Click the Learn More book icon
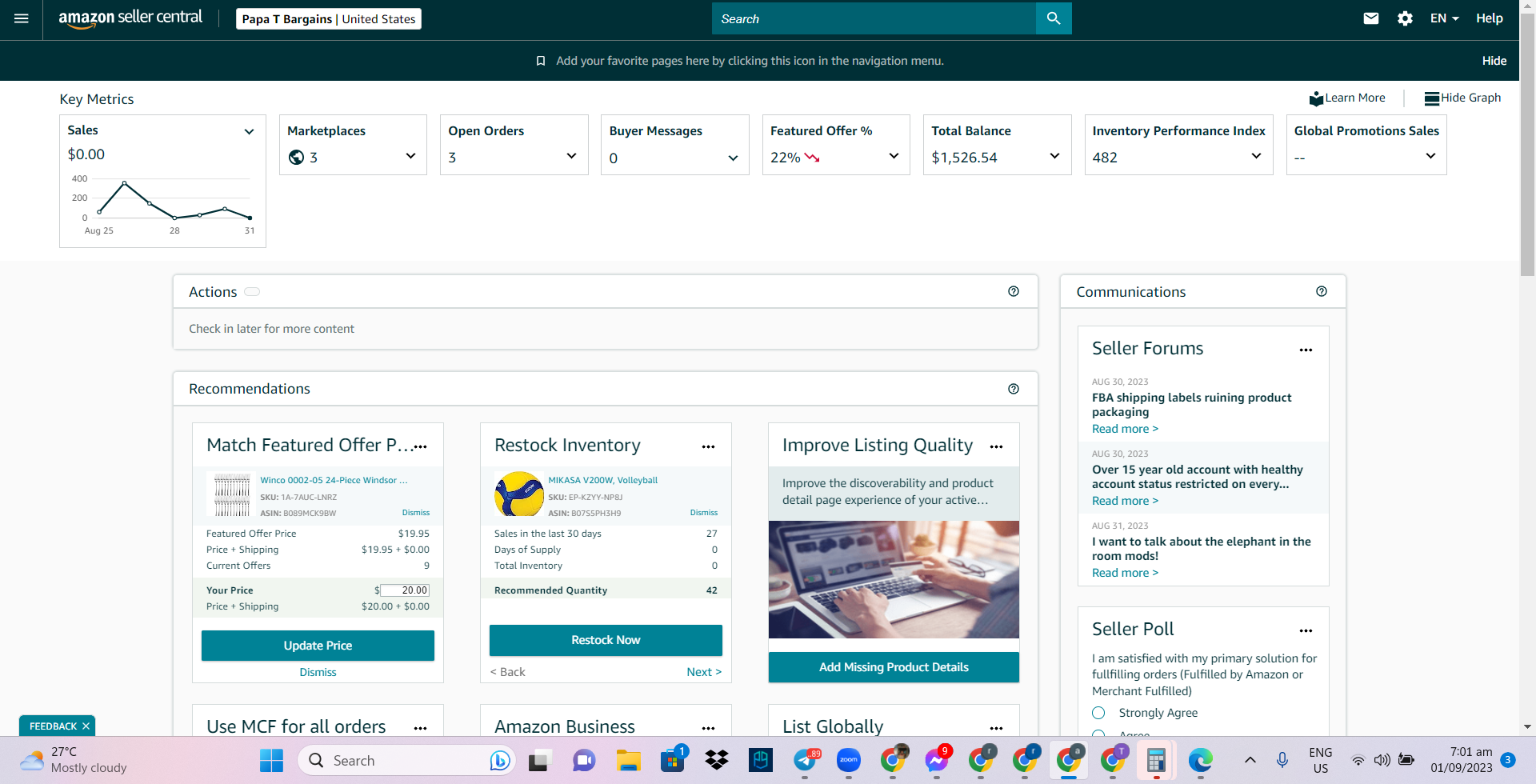This screenshot has width=1536, height=784. [1316, 98]
